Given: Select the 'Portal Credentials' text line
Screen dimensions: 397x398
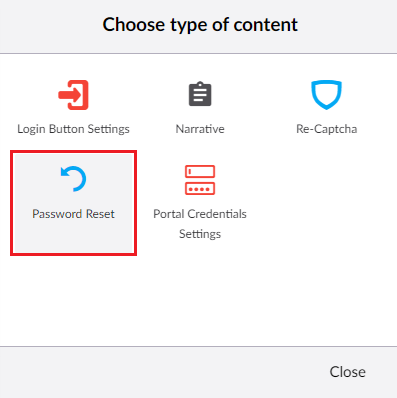Looking at the screenshot, I should click(200, 214).
